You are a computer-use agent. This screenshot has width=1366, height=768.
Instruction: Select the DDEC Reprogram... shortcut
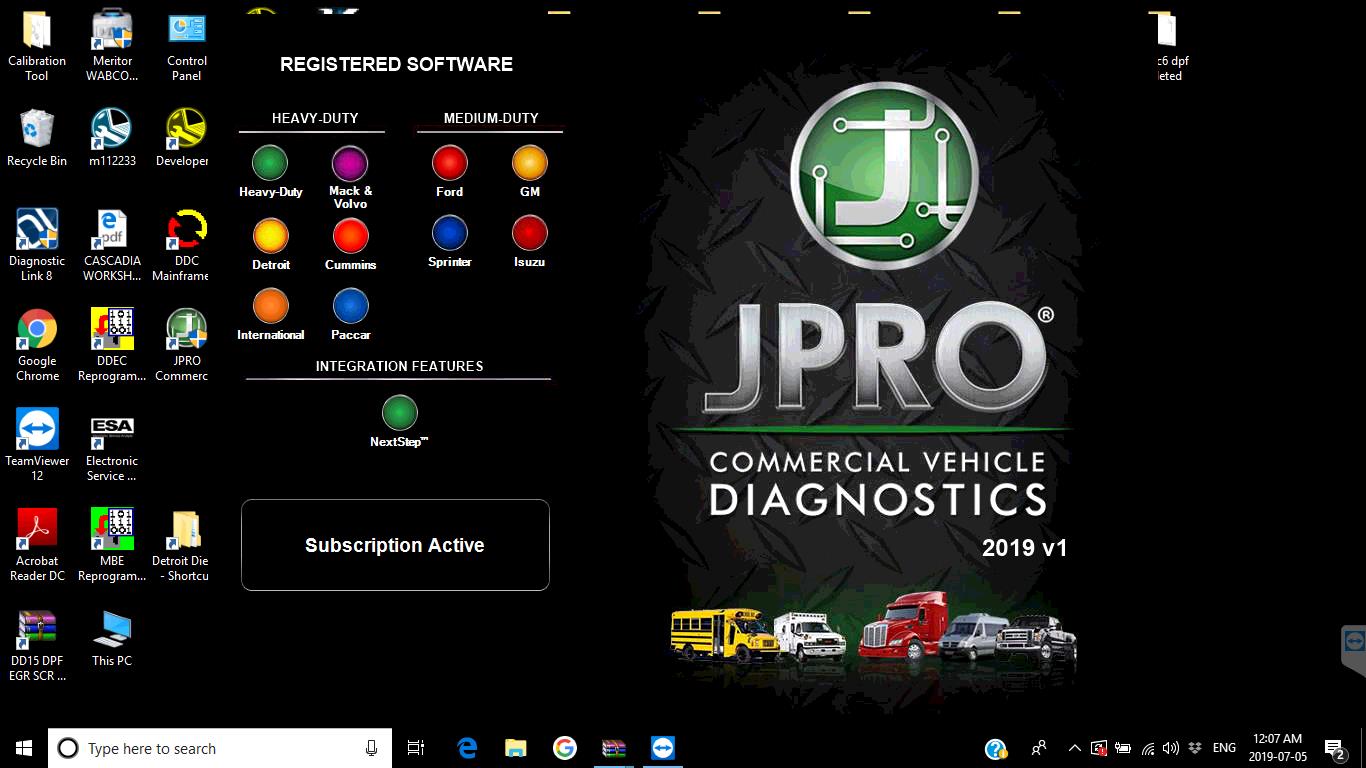pos(112,345)
